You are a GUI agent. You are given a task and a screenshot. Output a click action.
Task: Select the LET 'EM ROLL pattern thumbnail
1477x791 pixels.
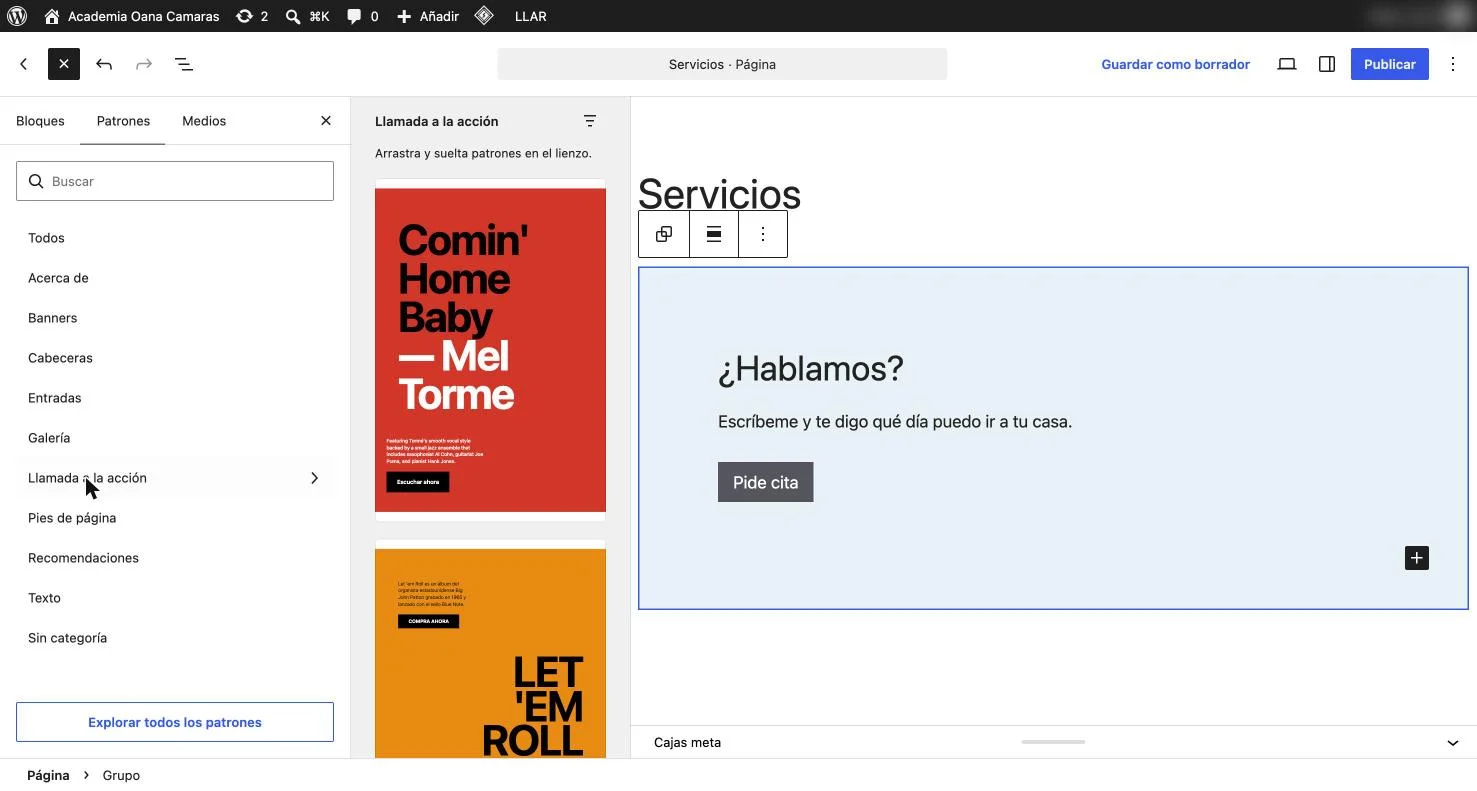point(490,650)
